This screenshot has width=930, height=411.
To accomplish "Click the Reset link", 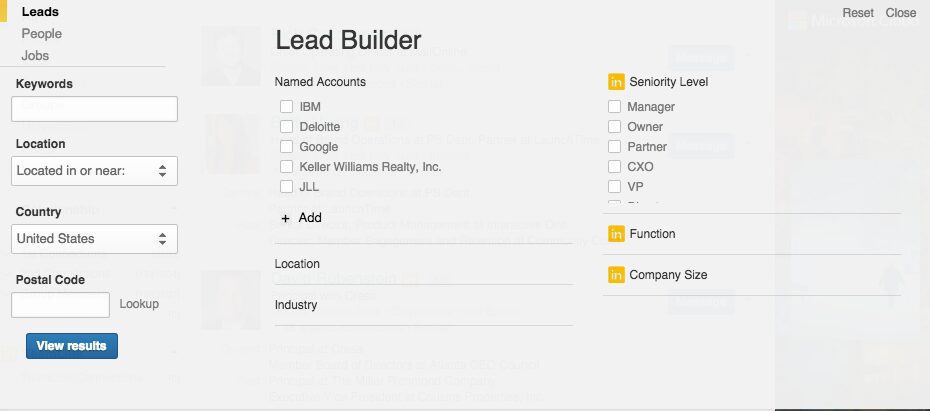I will pos(858,12).
